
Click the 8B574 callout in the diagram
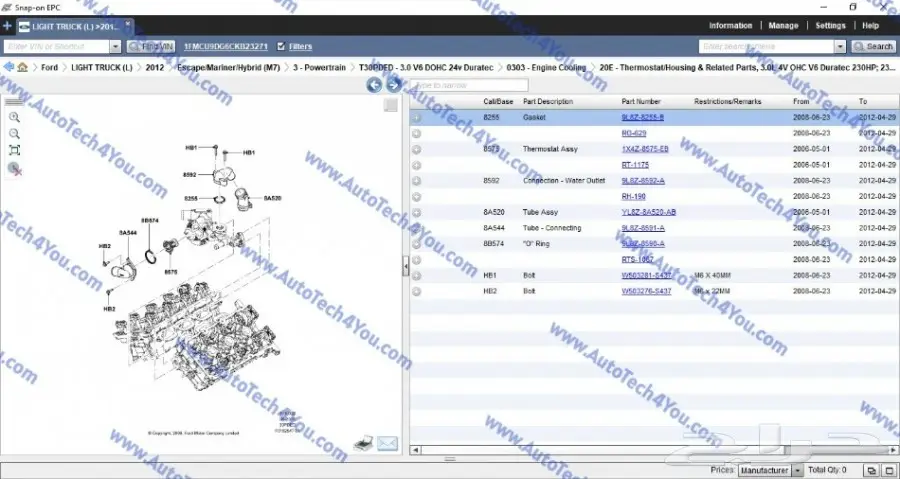tap(150, 220)
